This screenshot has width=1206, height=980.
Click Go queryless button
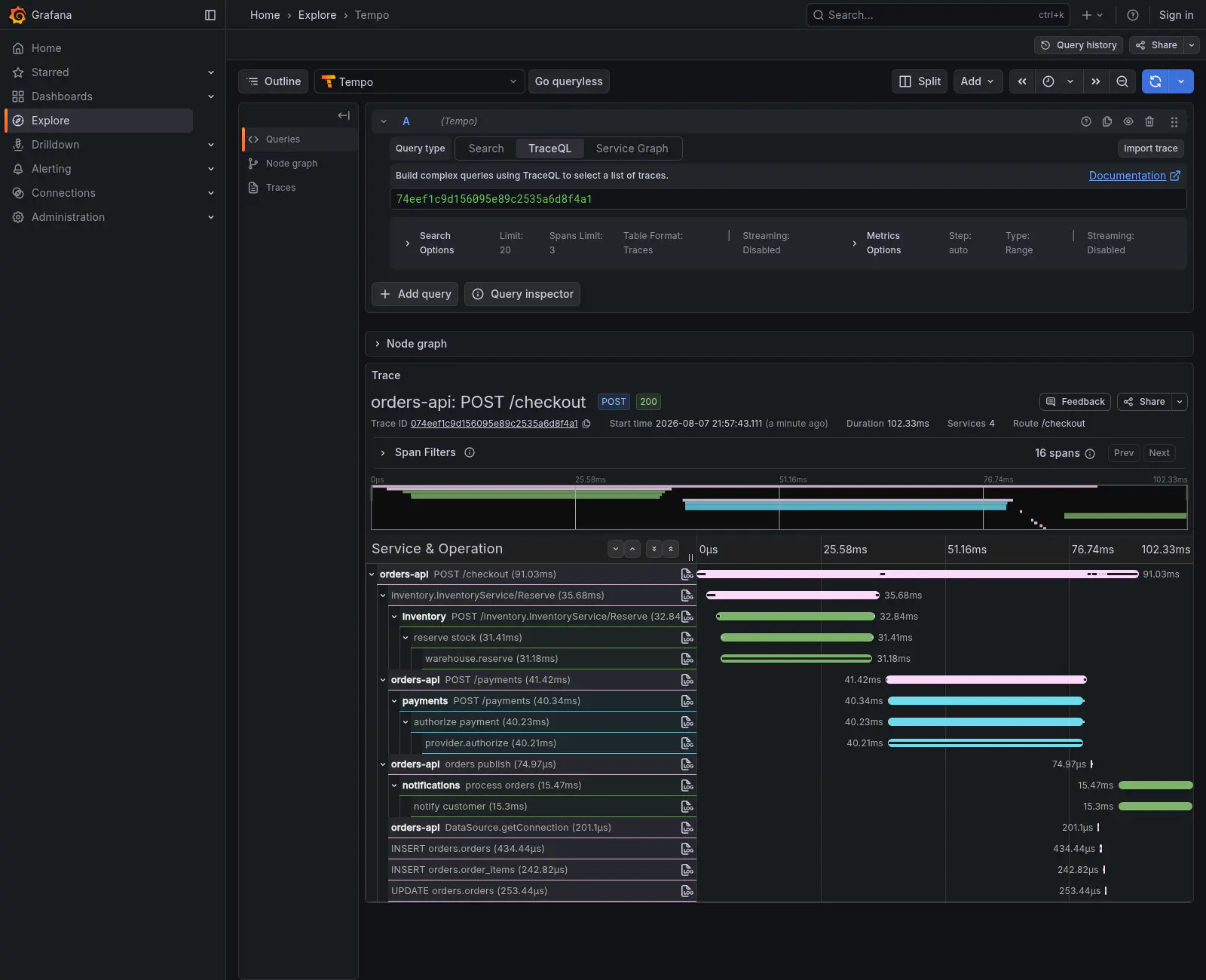click(568, 81)
